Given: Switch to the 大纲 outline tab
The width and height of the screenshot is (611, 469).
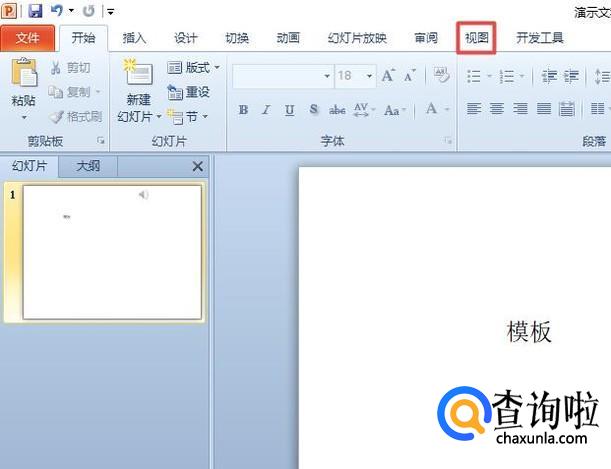Looking at the screenshot, I should click(88, 166).
